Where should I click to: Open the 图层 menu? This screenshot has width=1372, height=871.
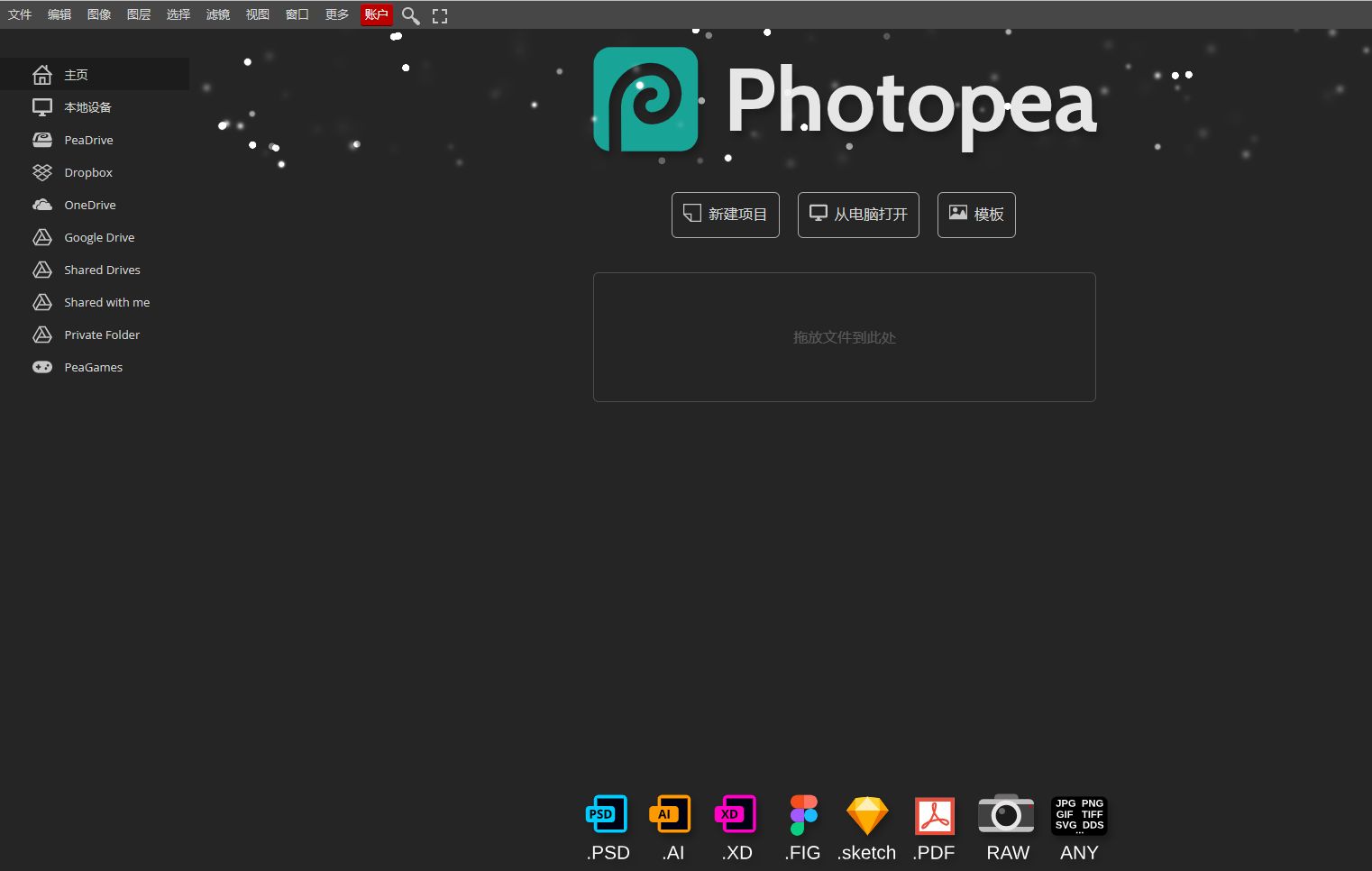click(x=139, y=14)
